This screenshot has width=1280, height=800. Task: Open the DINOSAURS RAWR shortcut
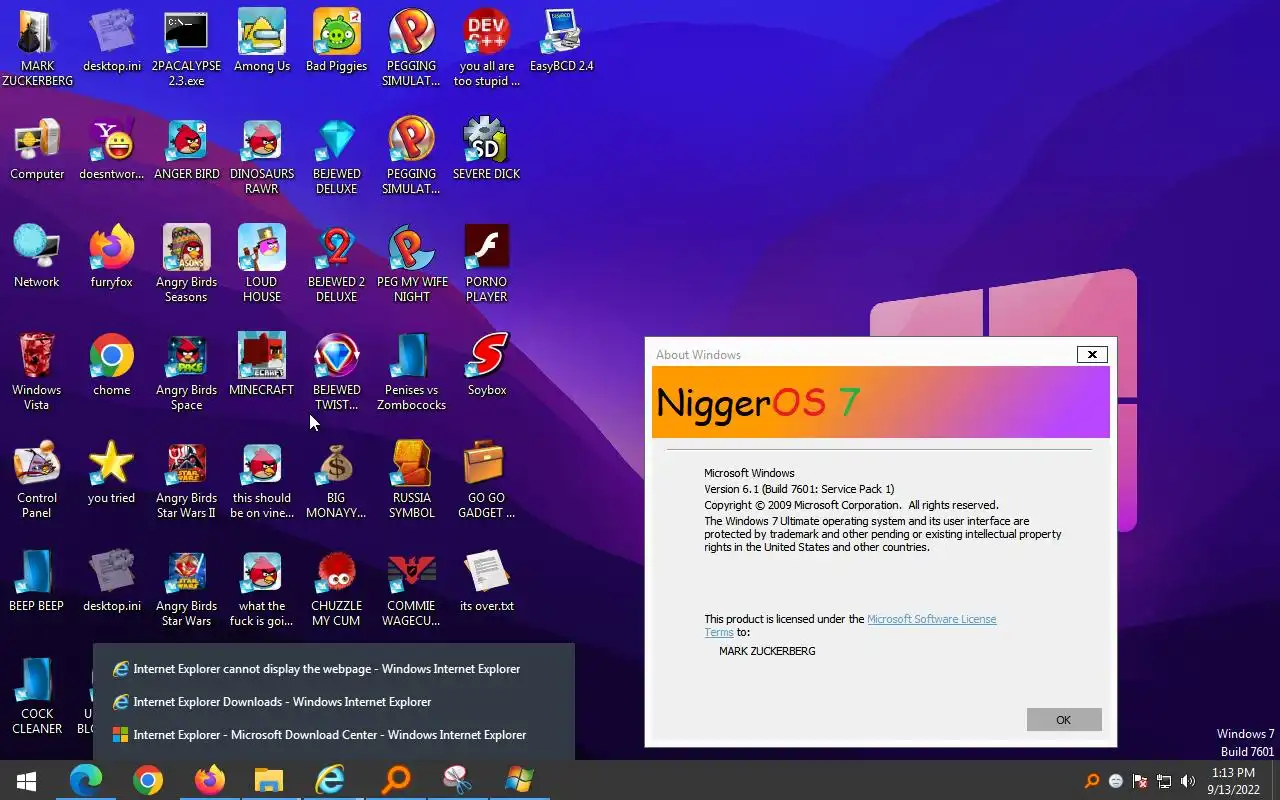[x=262, y=155]
